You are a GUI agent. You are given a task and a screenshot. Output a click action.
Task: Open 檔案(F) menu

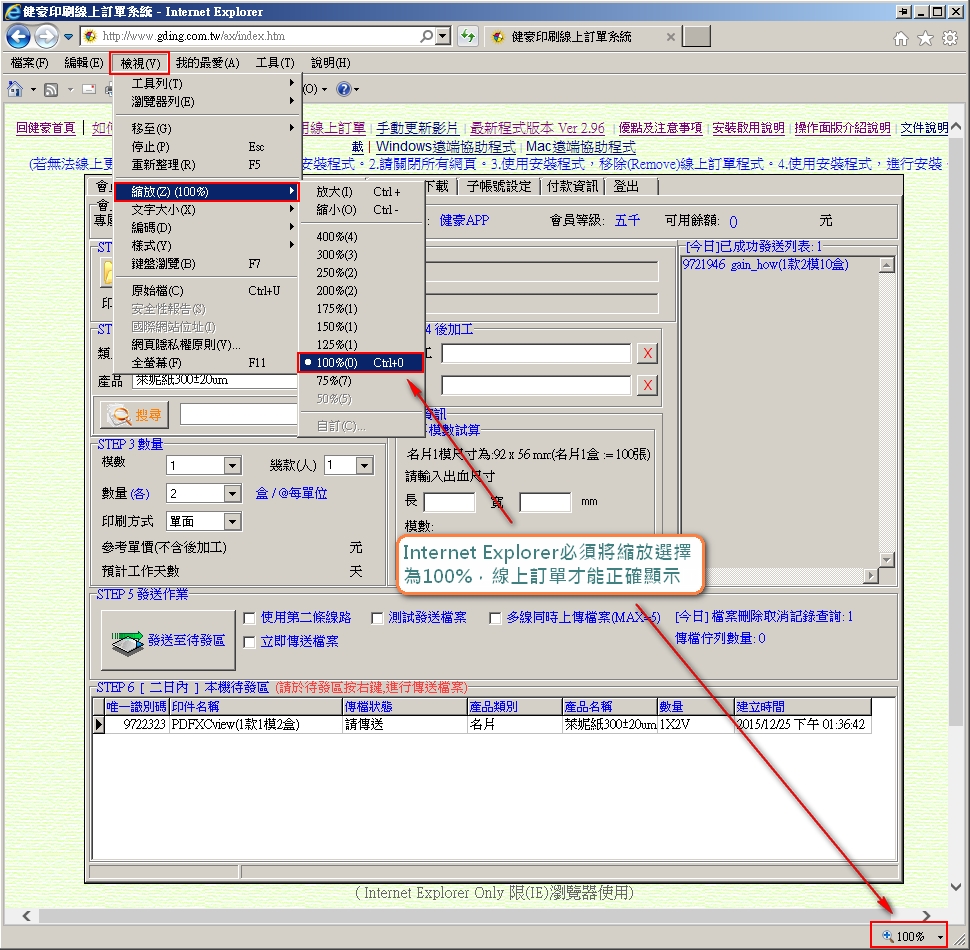(30, 63)
